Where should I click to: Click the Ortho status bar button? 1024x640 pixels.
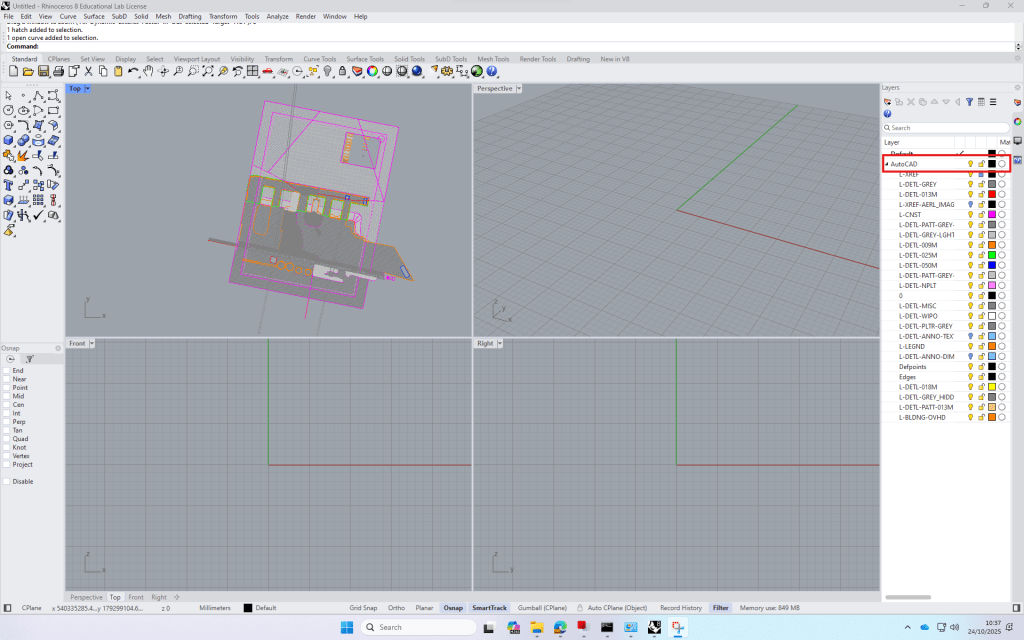click(x=396, y=608)
